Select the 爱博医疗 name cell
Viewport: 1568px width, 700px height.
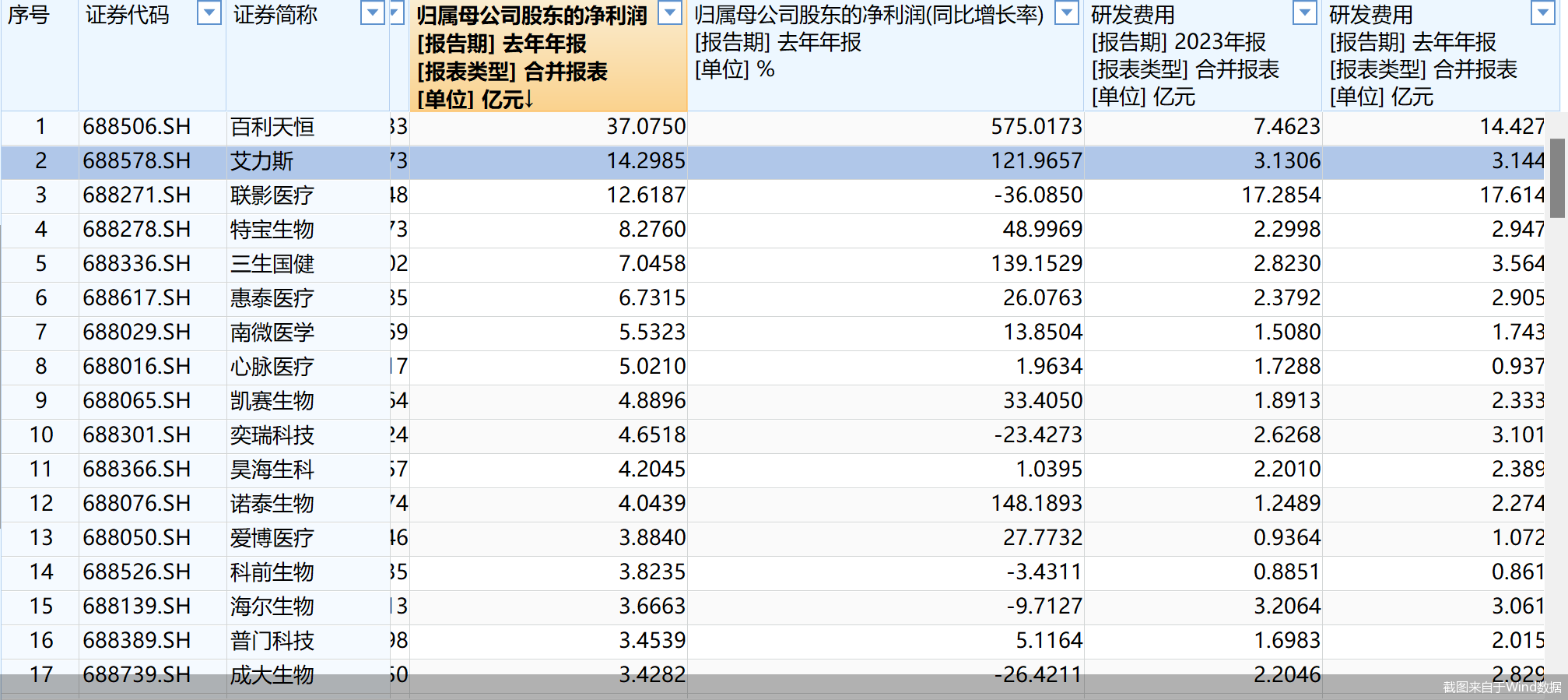[272, 538]
